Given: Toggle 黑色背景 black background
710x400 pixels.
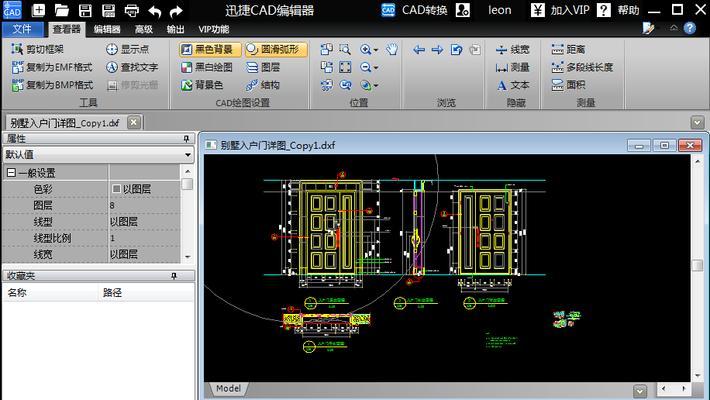Looking at the screenshot, I should point(210,49).
